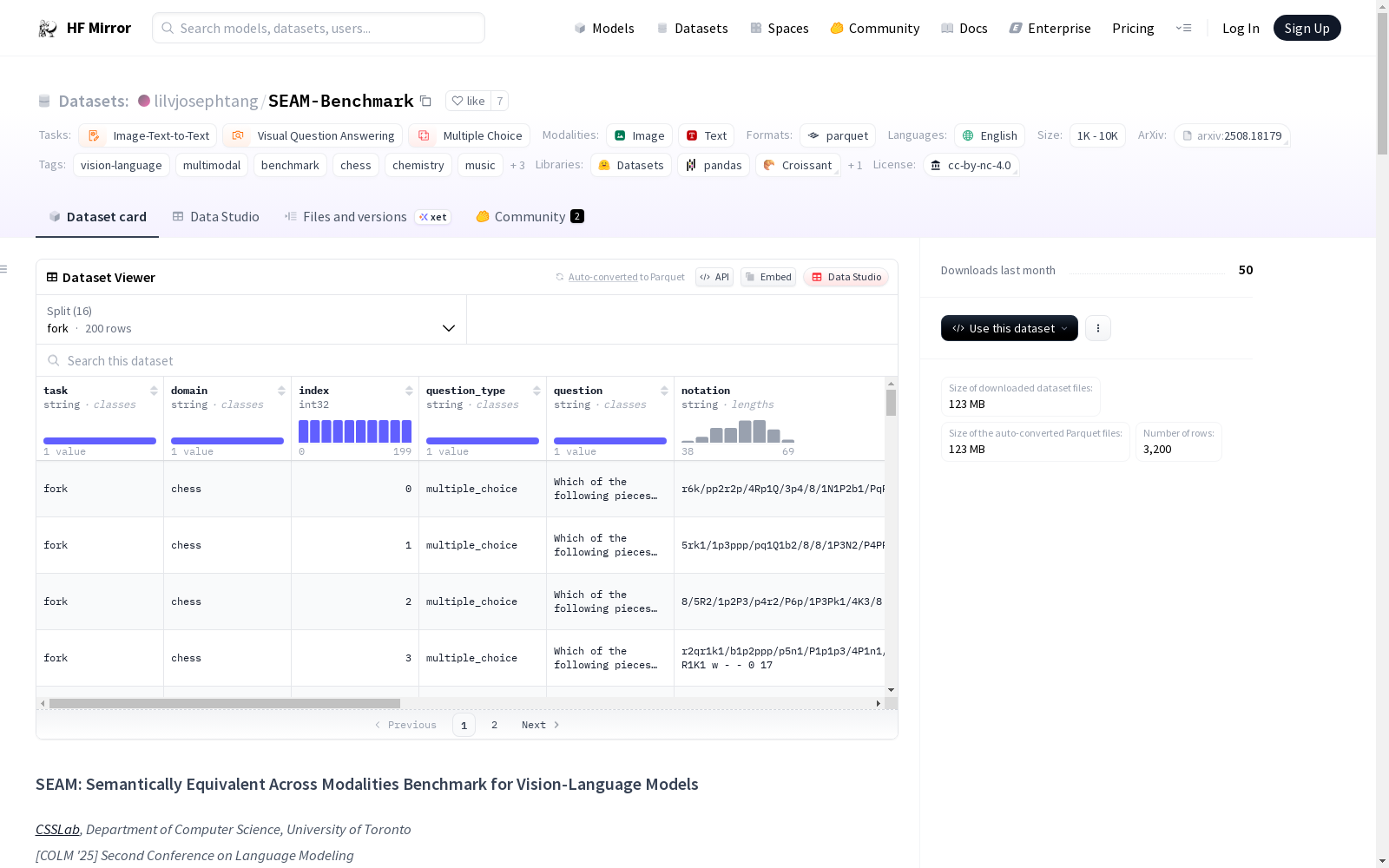Click the arXiv paper tag 2508.18179
Image resolution: width=1389 pixels, height=868 pixels.
(1232, 135)
